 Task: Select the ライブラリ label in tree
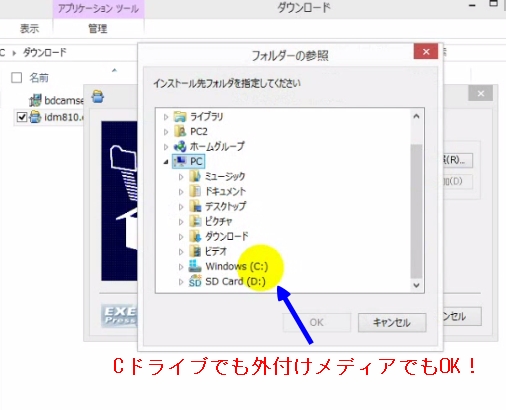(207, 116)
